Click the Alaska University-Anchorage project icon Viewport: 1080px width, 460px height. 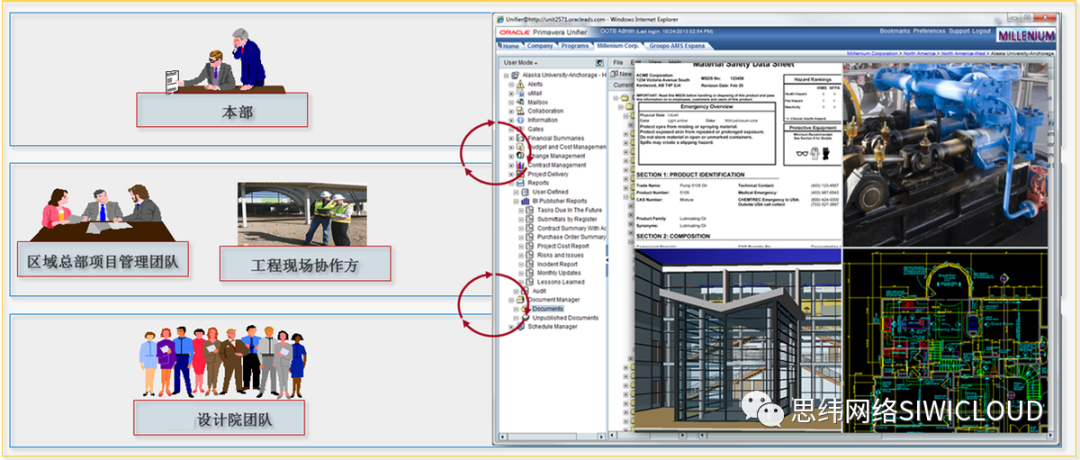[514, 75]
